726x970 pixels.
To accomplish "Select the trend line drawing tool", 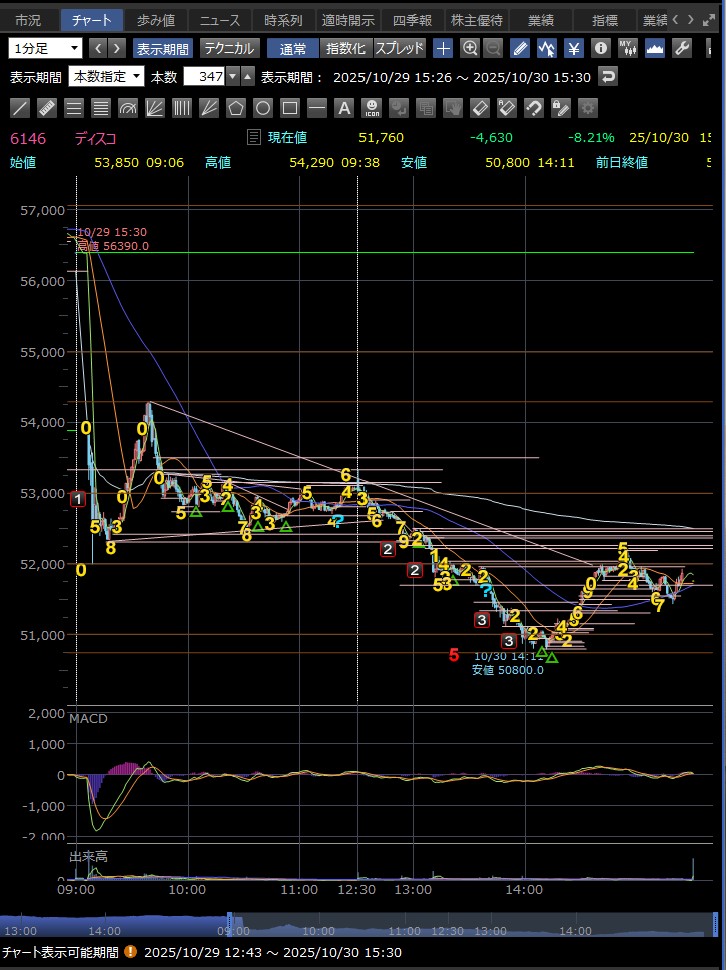I will tap(20, 108).
